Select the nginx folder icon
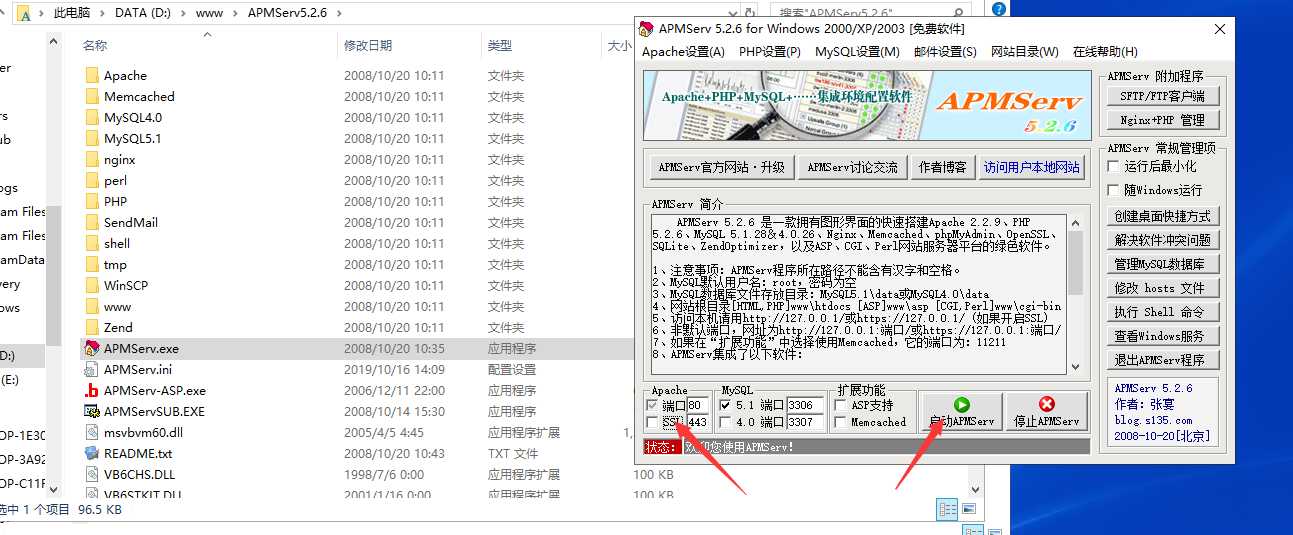Screen dimensions: 1293x535 92,159
